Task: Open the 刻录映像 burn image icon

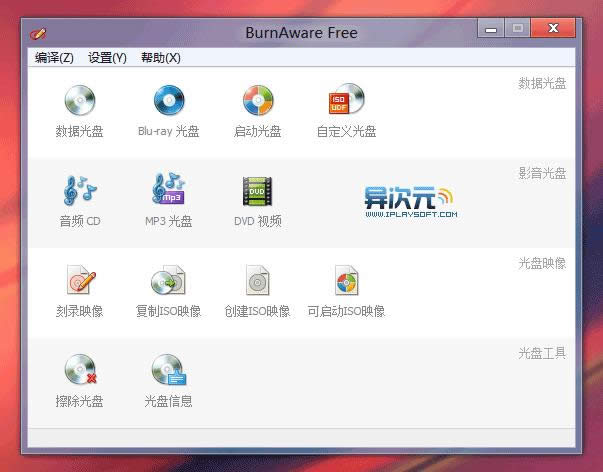Action: click(80, 280)
